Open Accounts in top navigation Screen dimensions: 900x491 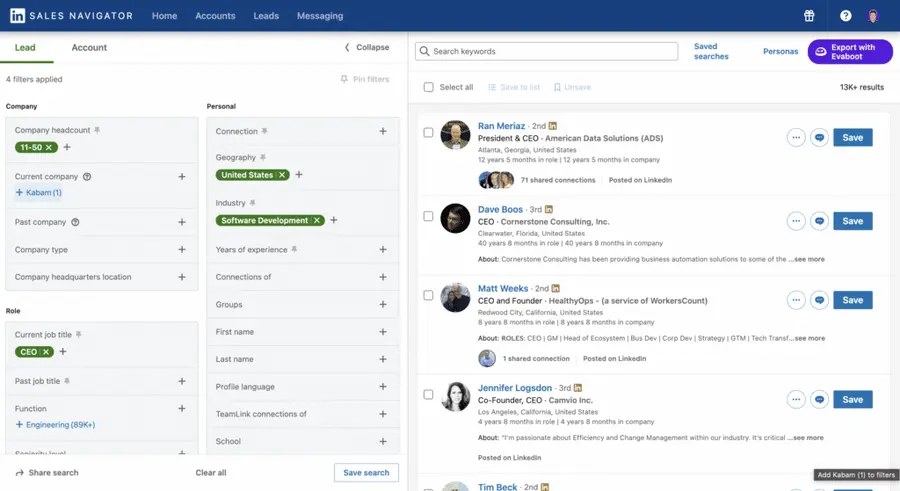215,16
